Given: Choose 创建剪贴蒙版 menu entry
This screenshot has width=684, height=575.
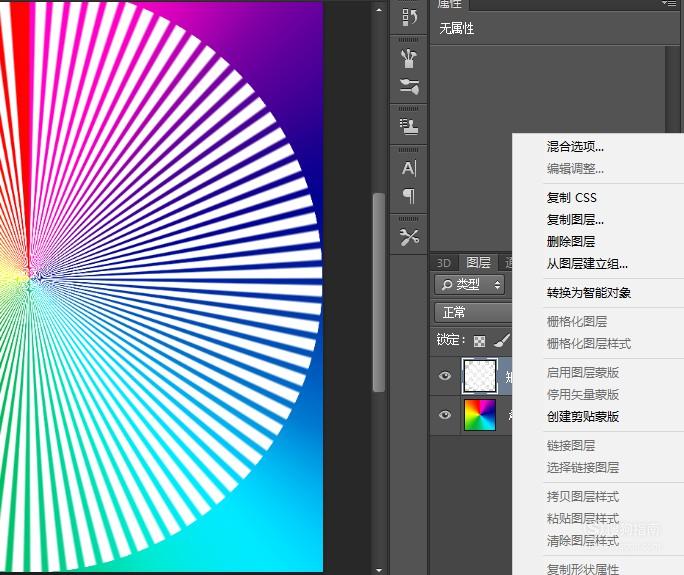Looking at the screenshot, I should coord(583,417).
